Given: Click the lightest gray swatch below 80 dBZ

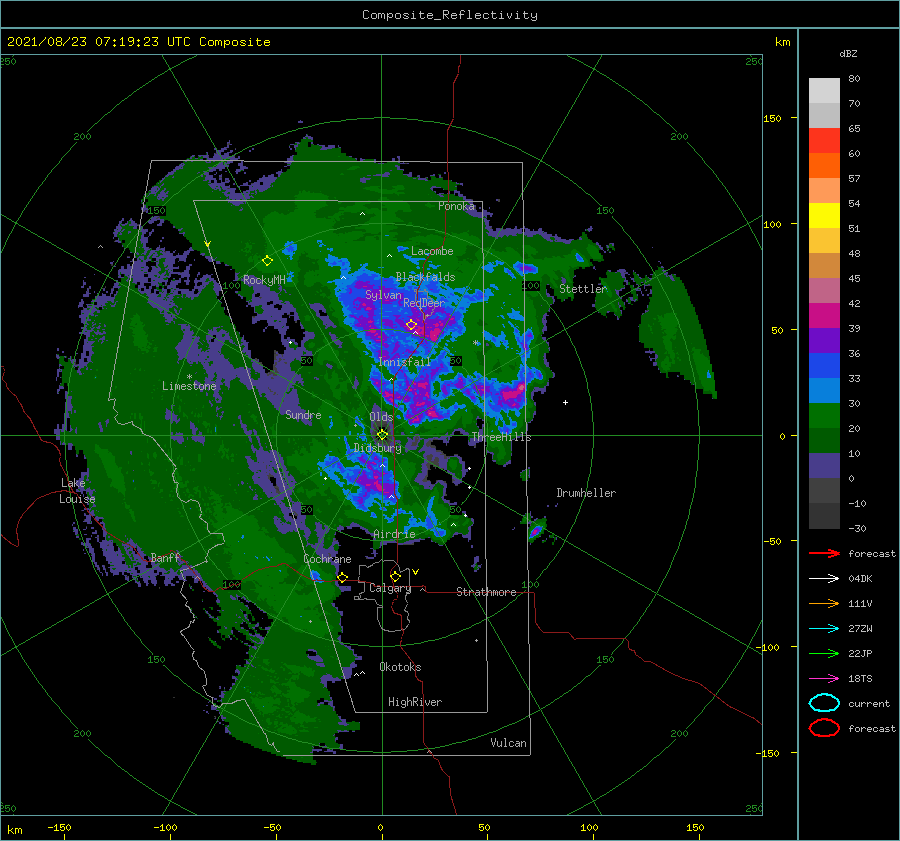Looking at the screenshot, I should (824, 90).
